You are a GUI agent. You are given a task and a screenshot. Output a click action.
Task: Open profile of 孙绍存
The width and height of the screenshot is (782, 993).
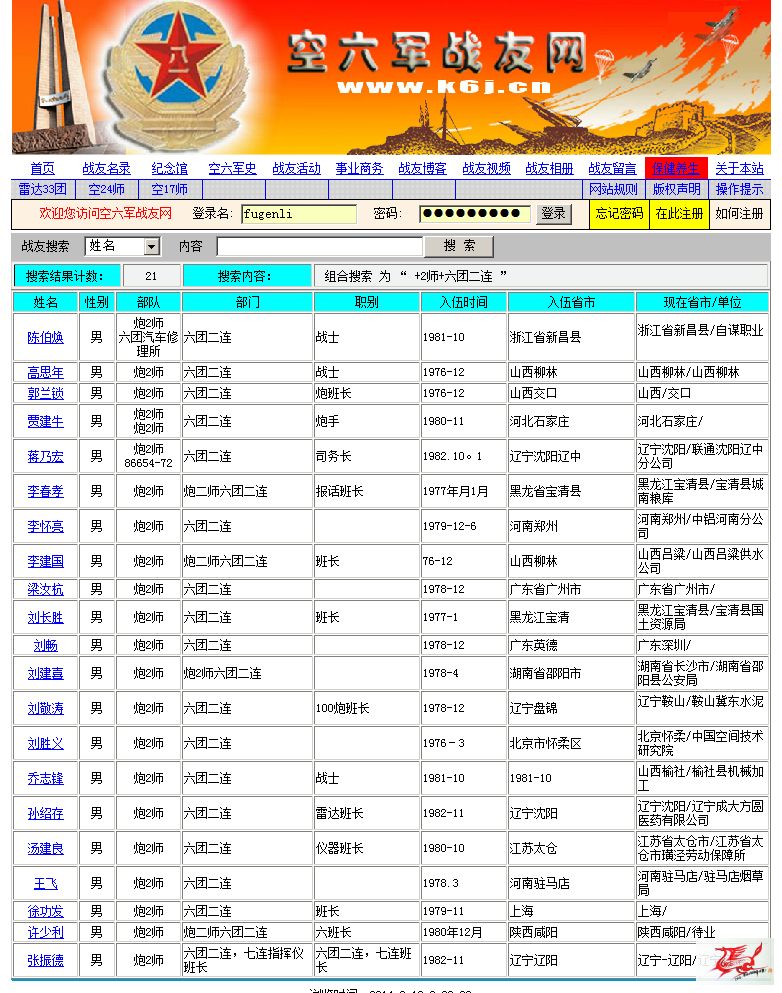(x=46, y=813)
